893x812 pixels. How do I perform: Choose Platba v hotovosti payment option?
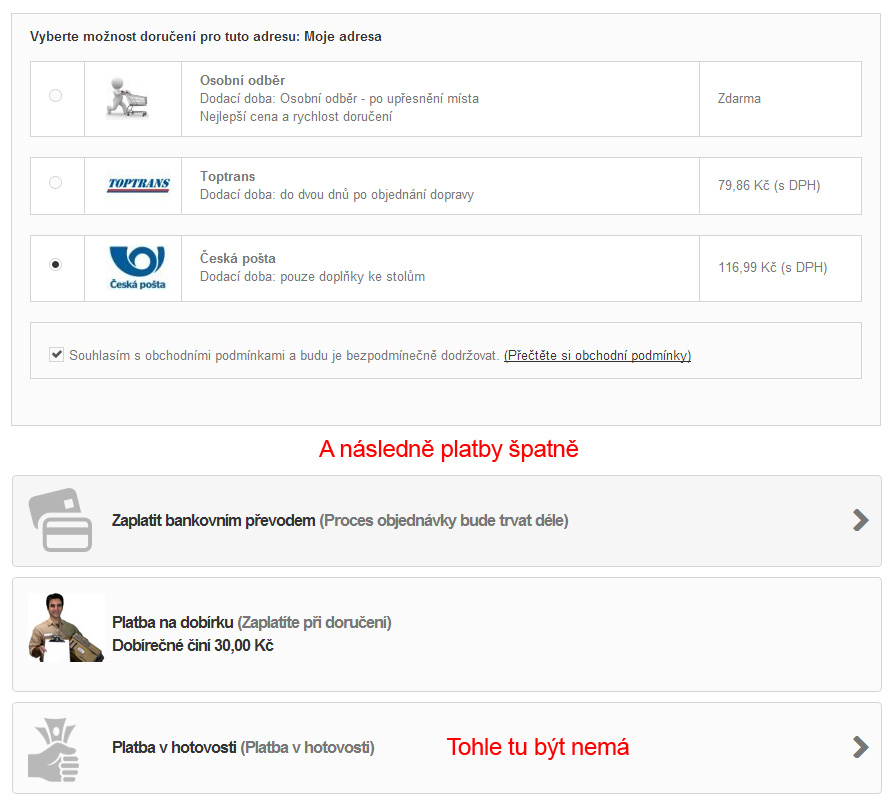click(x=447, y=748)
